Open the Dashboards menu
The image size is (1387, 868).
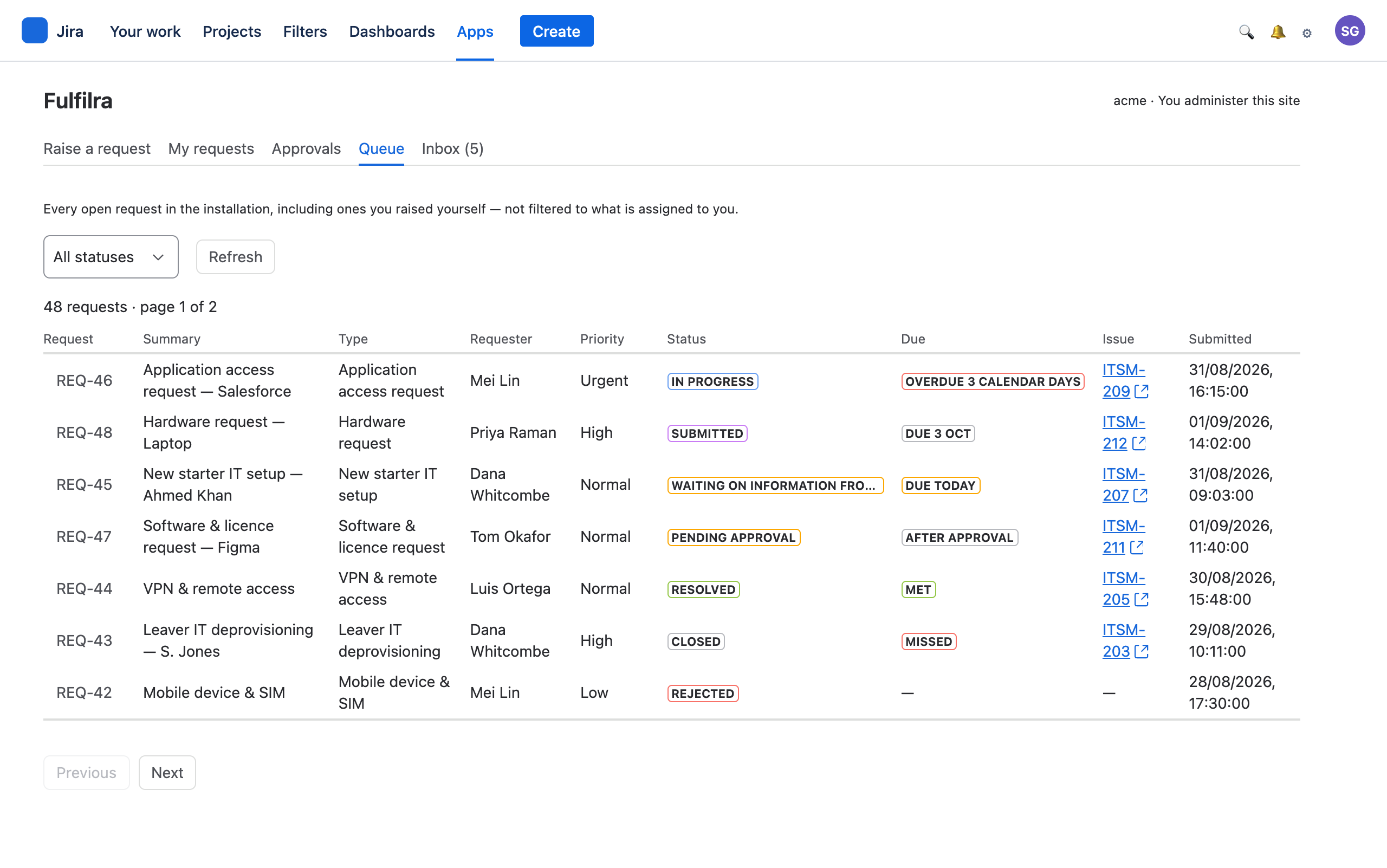pyautogui.click(x=392, y=31)
